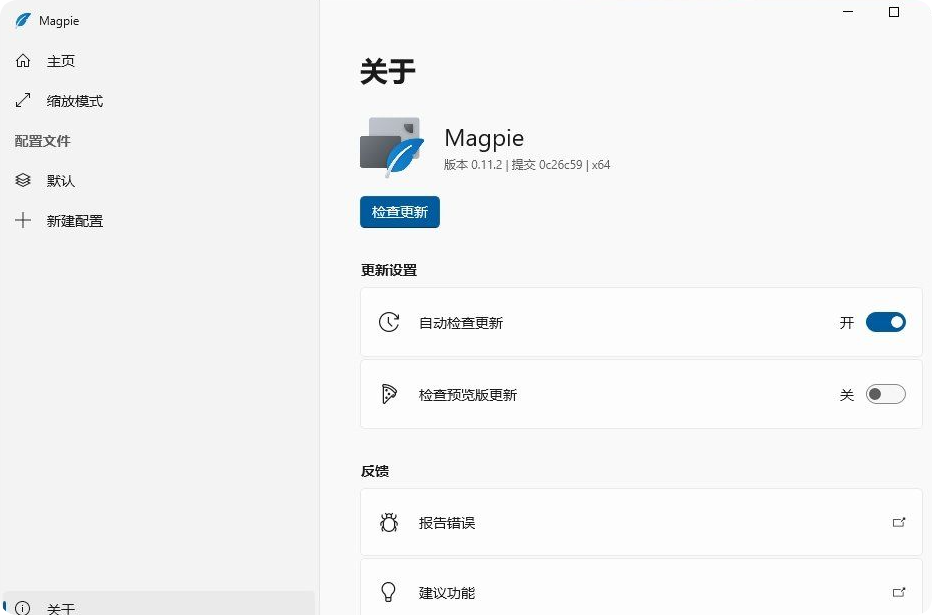The height and width of the screenshot is (615, 932).
Task: Open the 缩放模式 page
Action: [158, 100]
